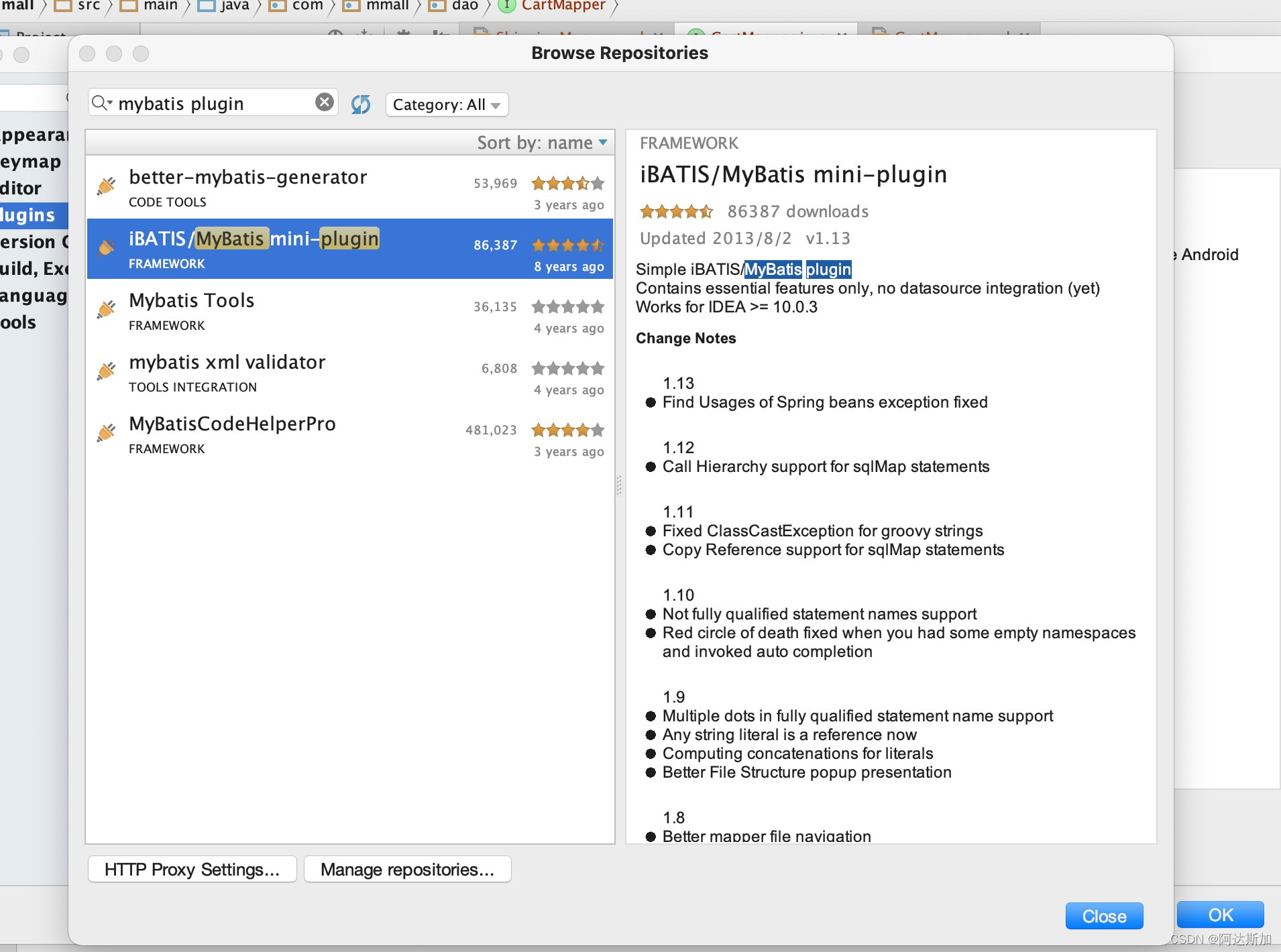Select Build, Execution settings in sidebar
Image resolution: width=1281 pixels, height=952 pixels.
(x=34, y=269)
